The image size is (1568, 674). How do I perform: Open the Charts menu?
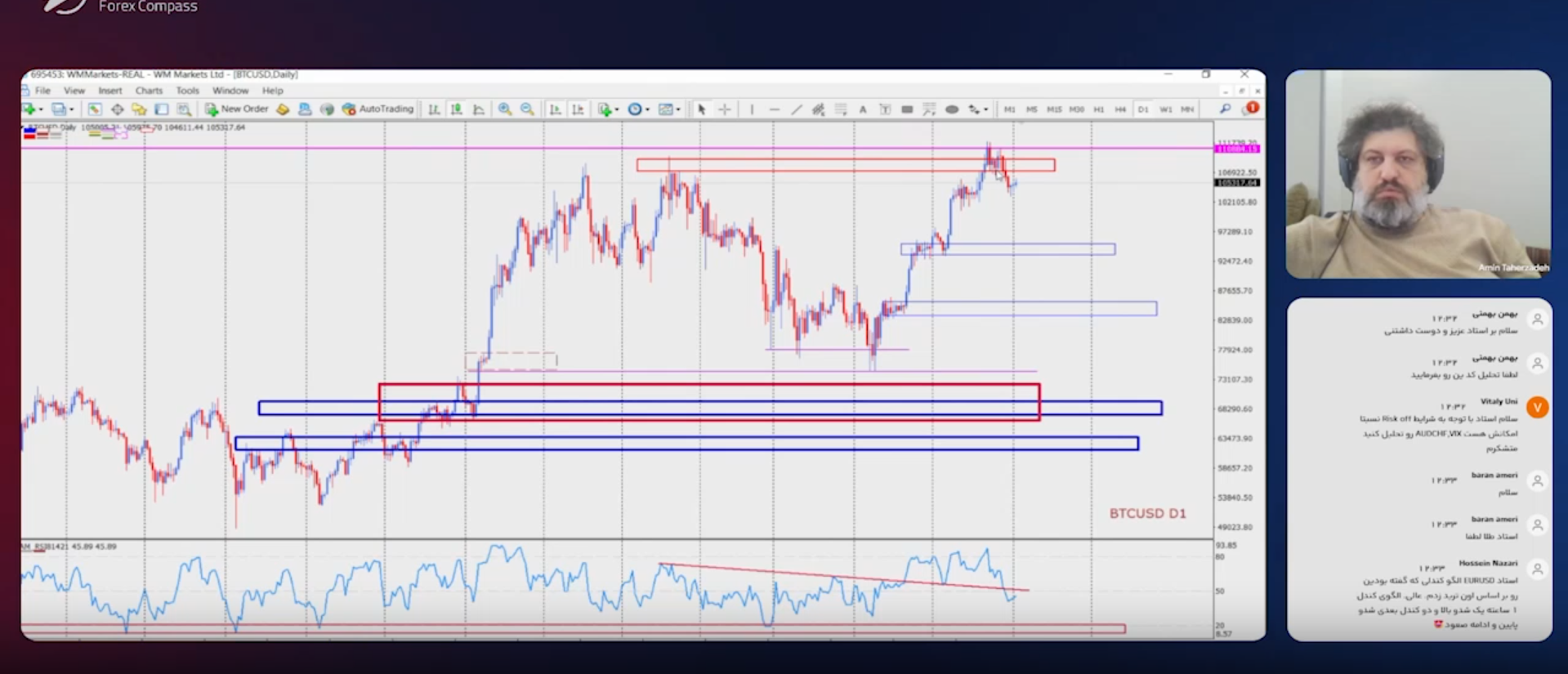(149, 91)
